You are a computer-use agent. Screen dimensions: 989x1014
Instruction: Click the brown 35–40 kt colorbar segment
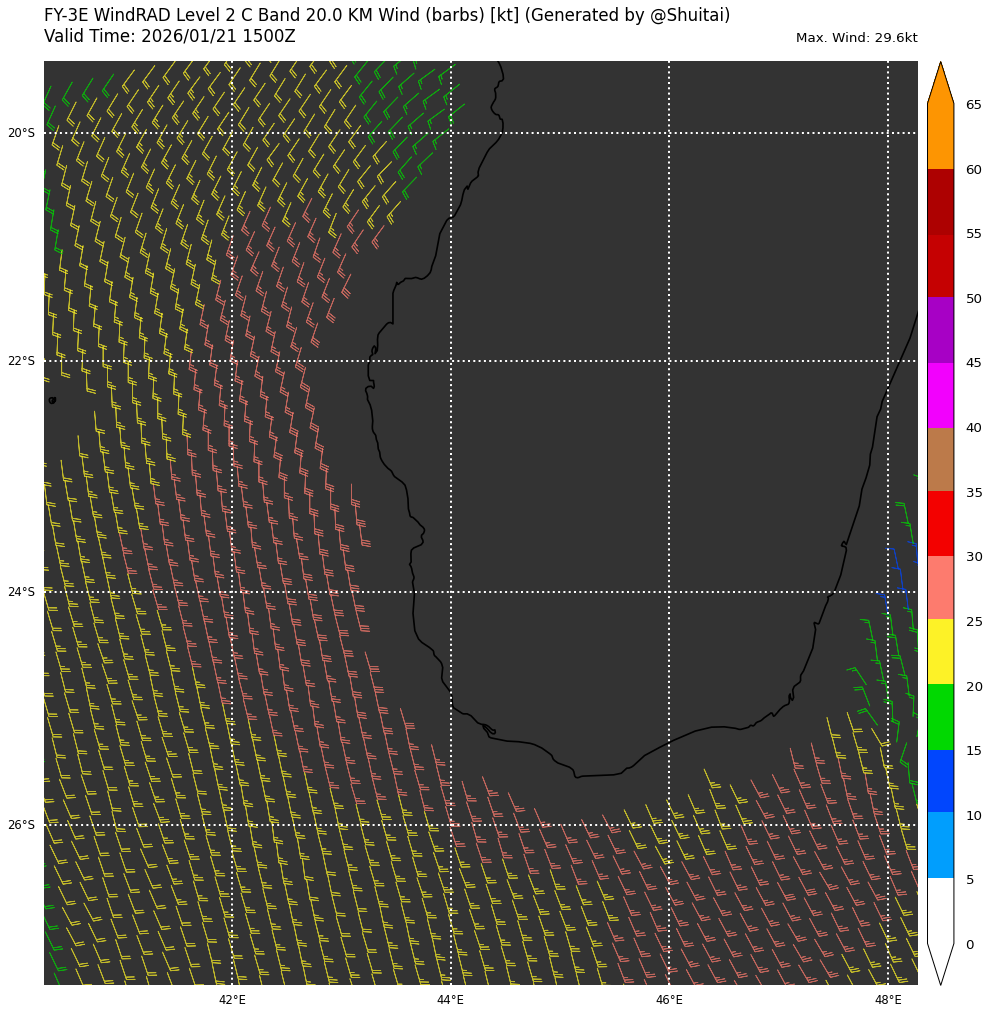(x=940, y=459)
